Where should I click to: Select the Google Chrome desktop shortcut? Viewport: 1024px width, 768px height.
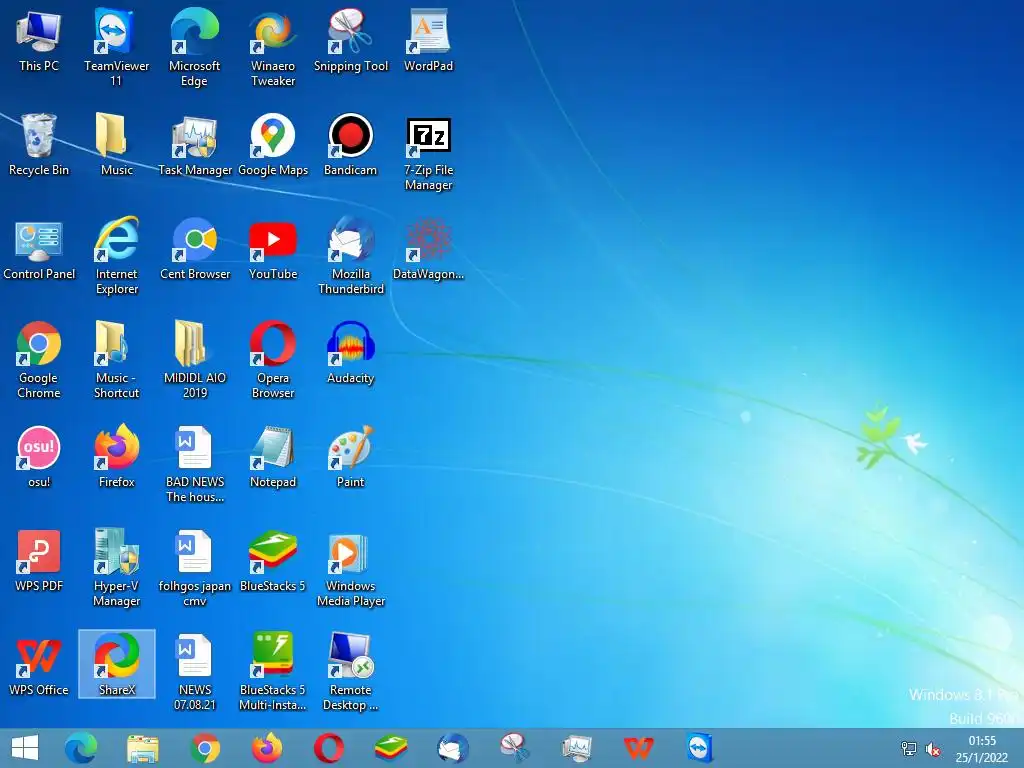pos(39,359)
